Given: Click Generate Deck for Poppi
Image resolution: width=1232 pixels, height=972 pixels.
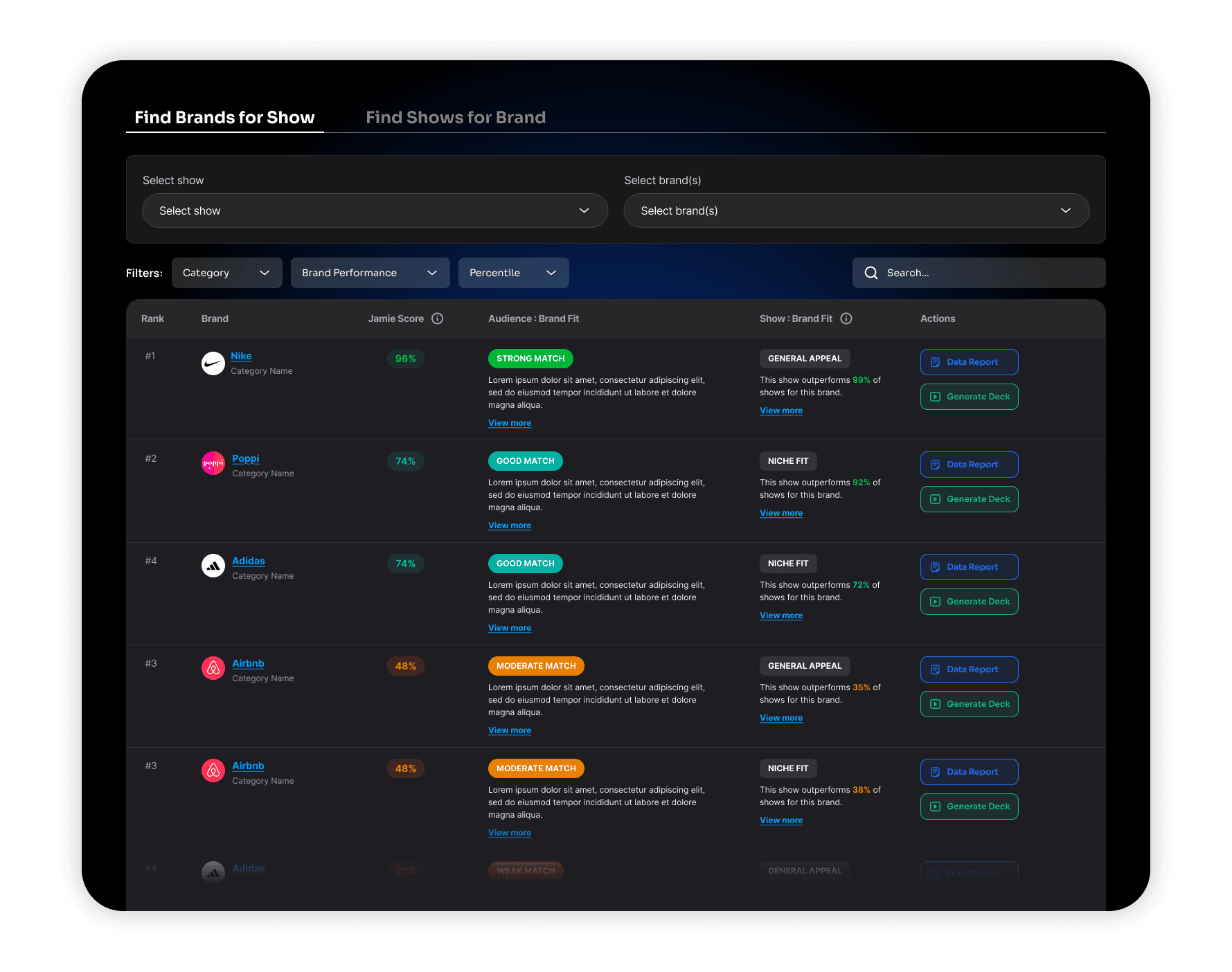Looking at the screenshot, I should point(969,499).
